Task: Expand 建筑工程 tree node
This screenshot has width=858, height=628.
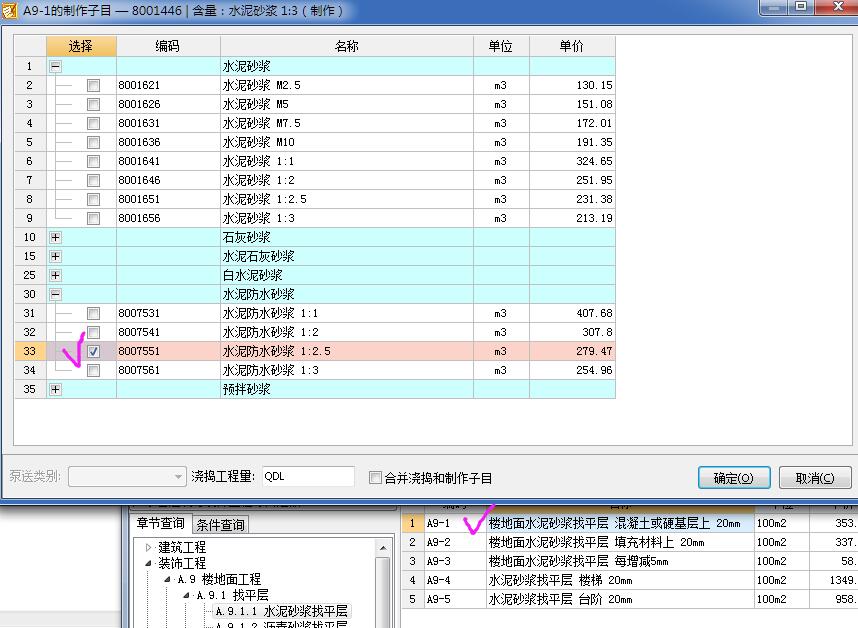Action: point(148,547)
